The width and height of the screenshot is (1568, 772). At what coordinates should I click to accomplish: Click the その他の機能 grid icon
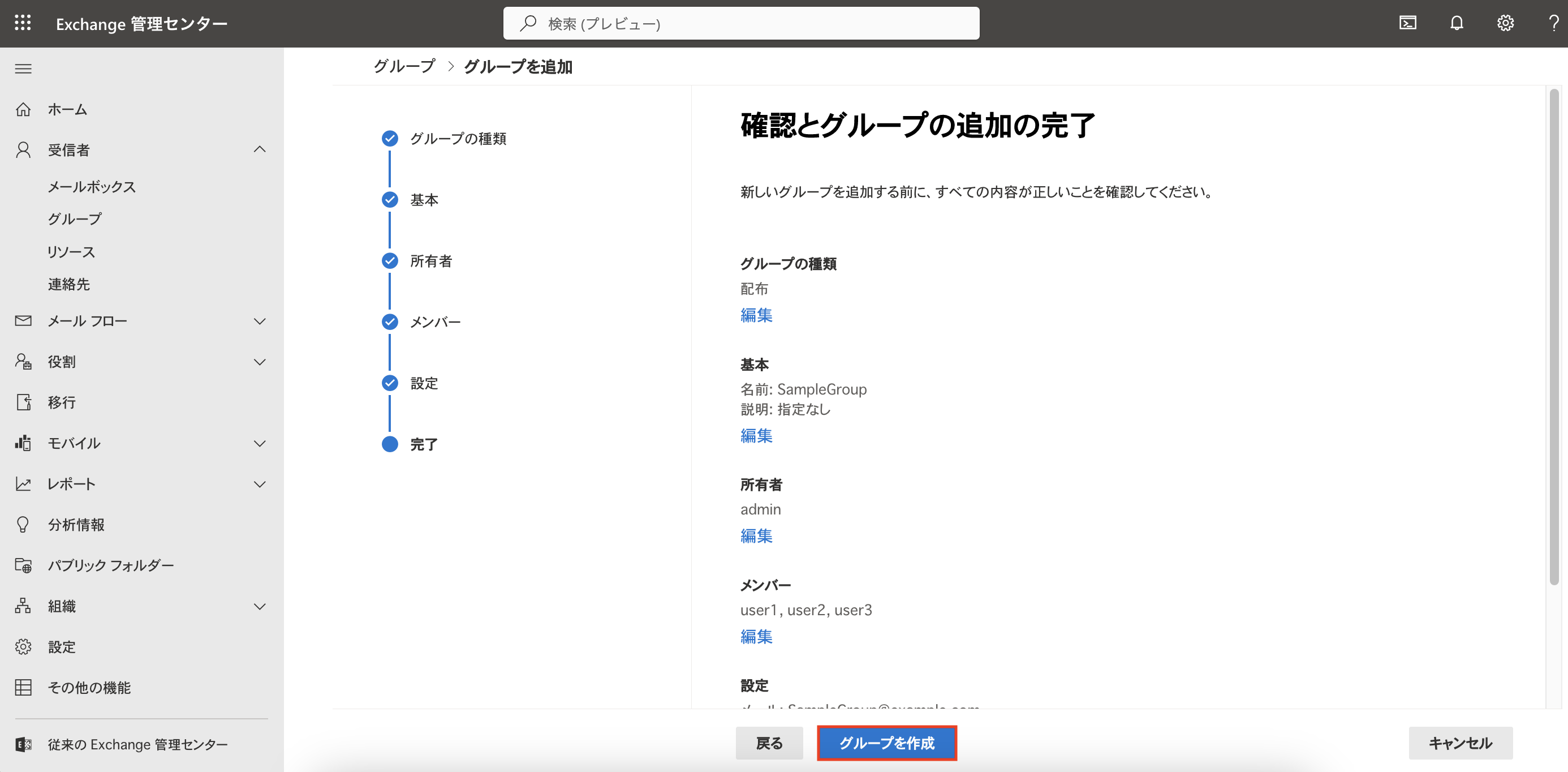point(23,687)
